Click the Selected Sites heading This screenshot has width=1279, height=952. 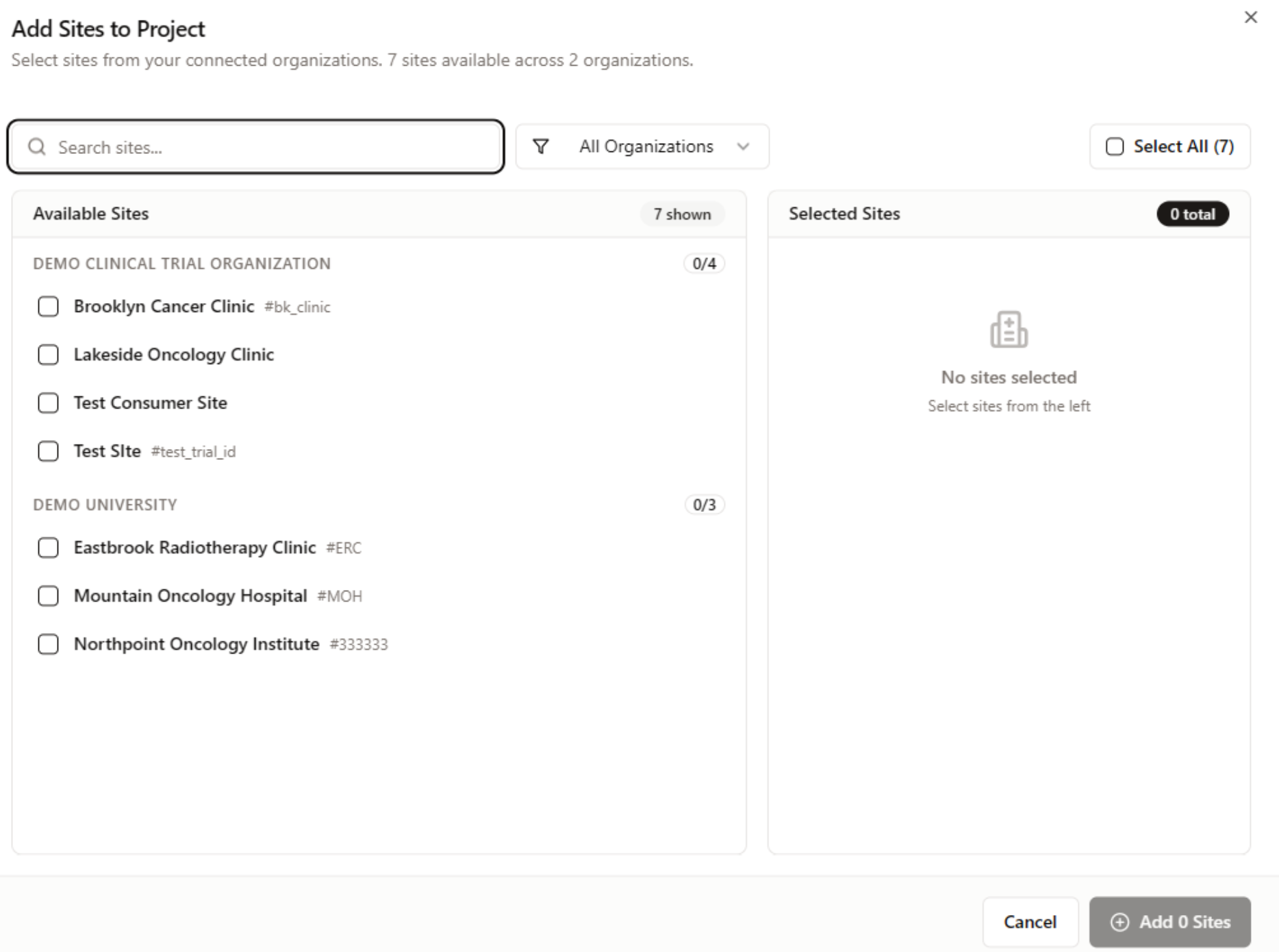pyautogui.click(x=844, y=214)
